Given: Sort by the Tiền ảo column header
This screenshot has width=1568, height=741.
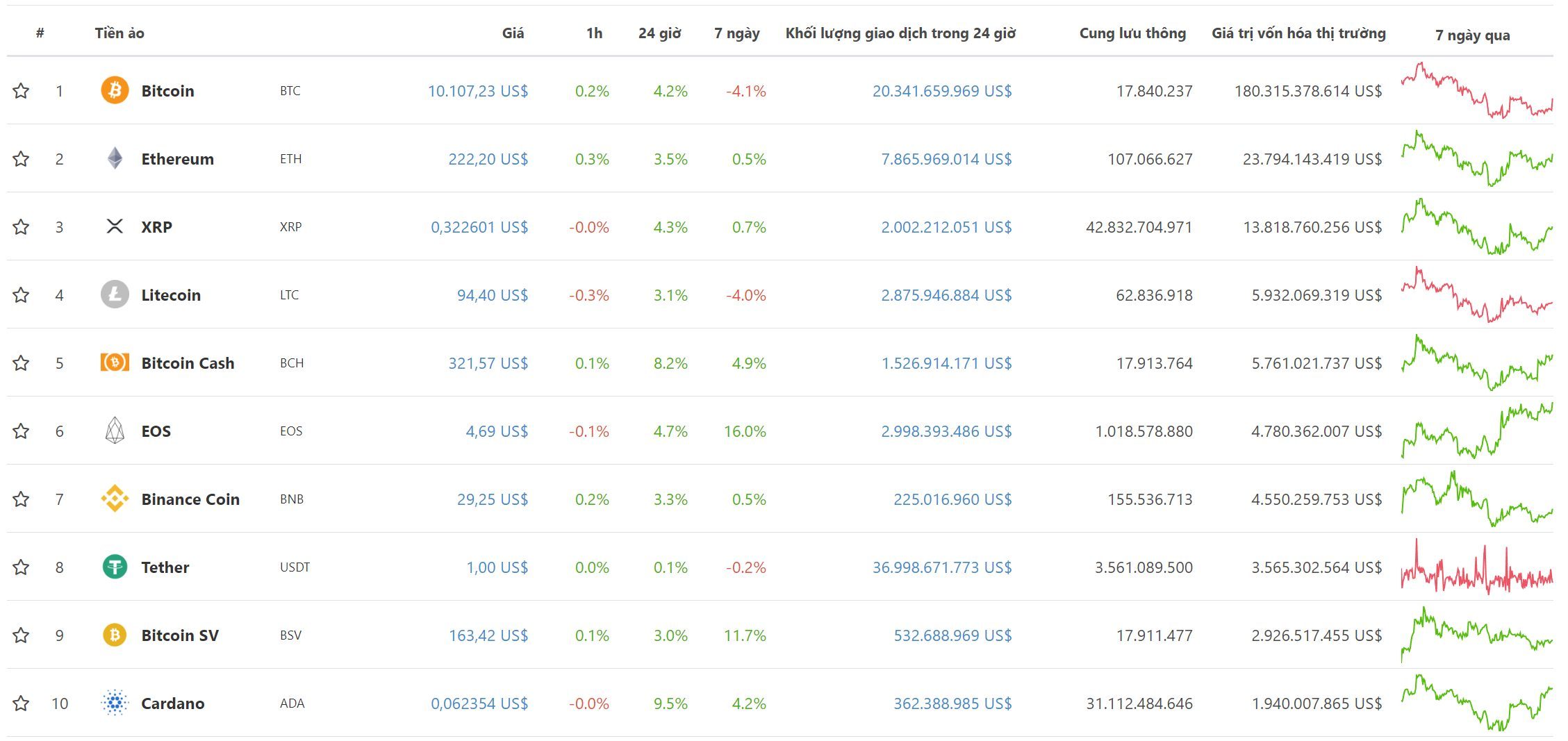Looking at the screenshot, I should (x=119, y=33).
